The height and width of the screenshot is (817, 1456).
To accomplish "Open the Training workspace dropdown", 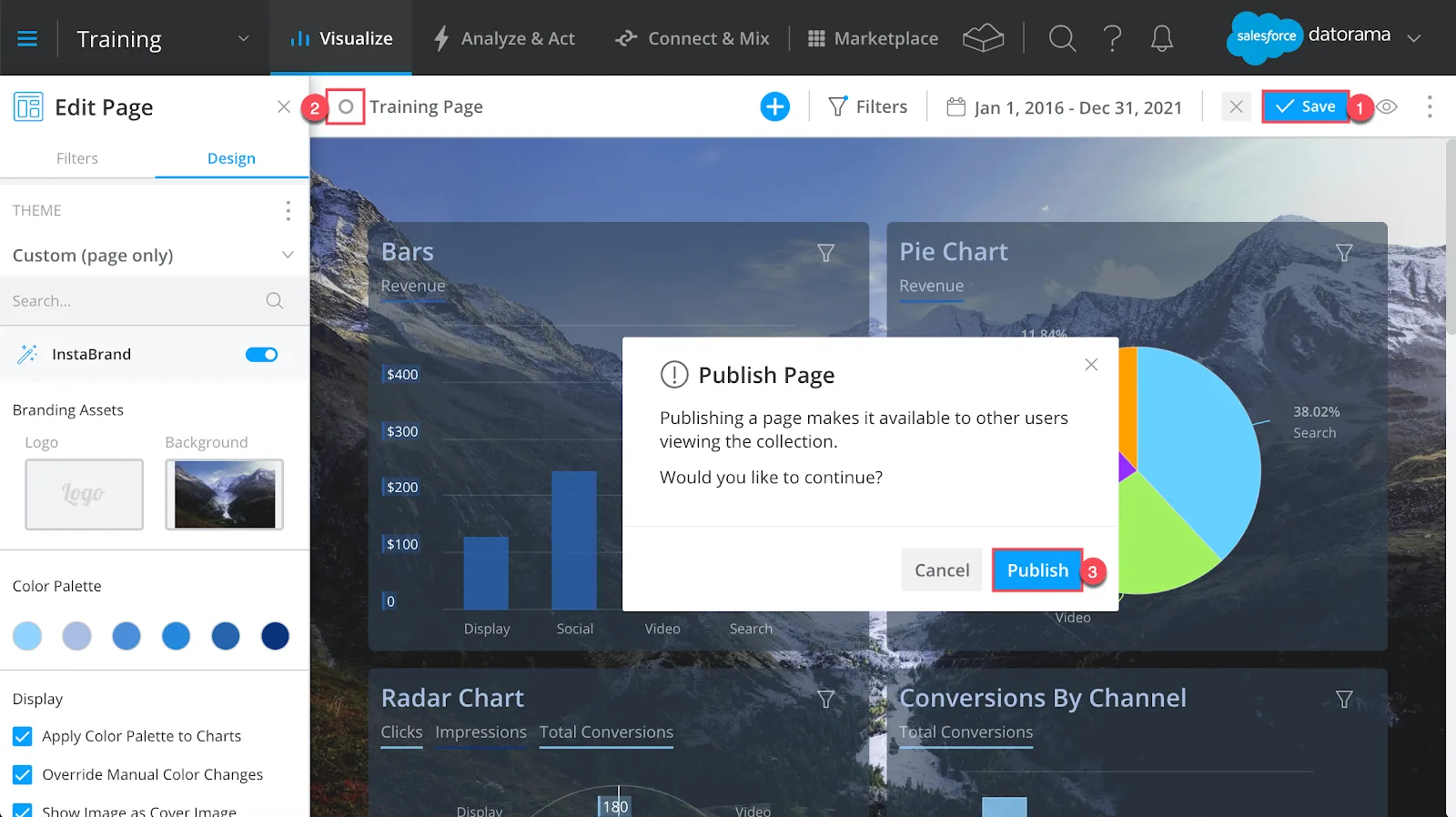I will [163, 38].
